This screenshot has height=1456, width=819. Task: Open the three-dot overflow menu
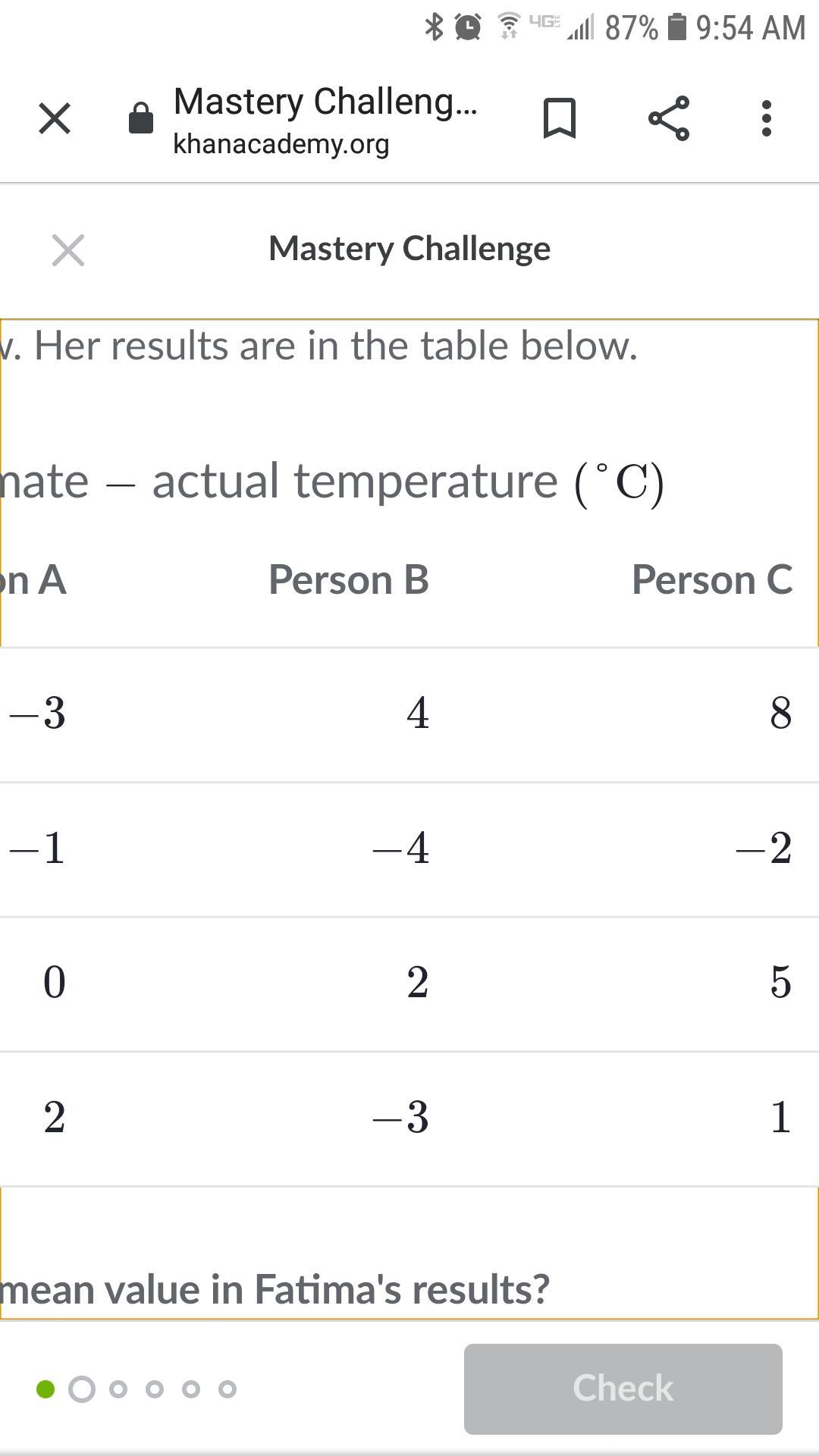pyautogui.click(x=767, y=119)
